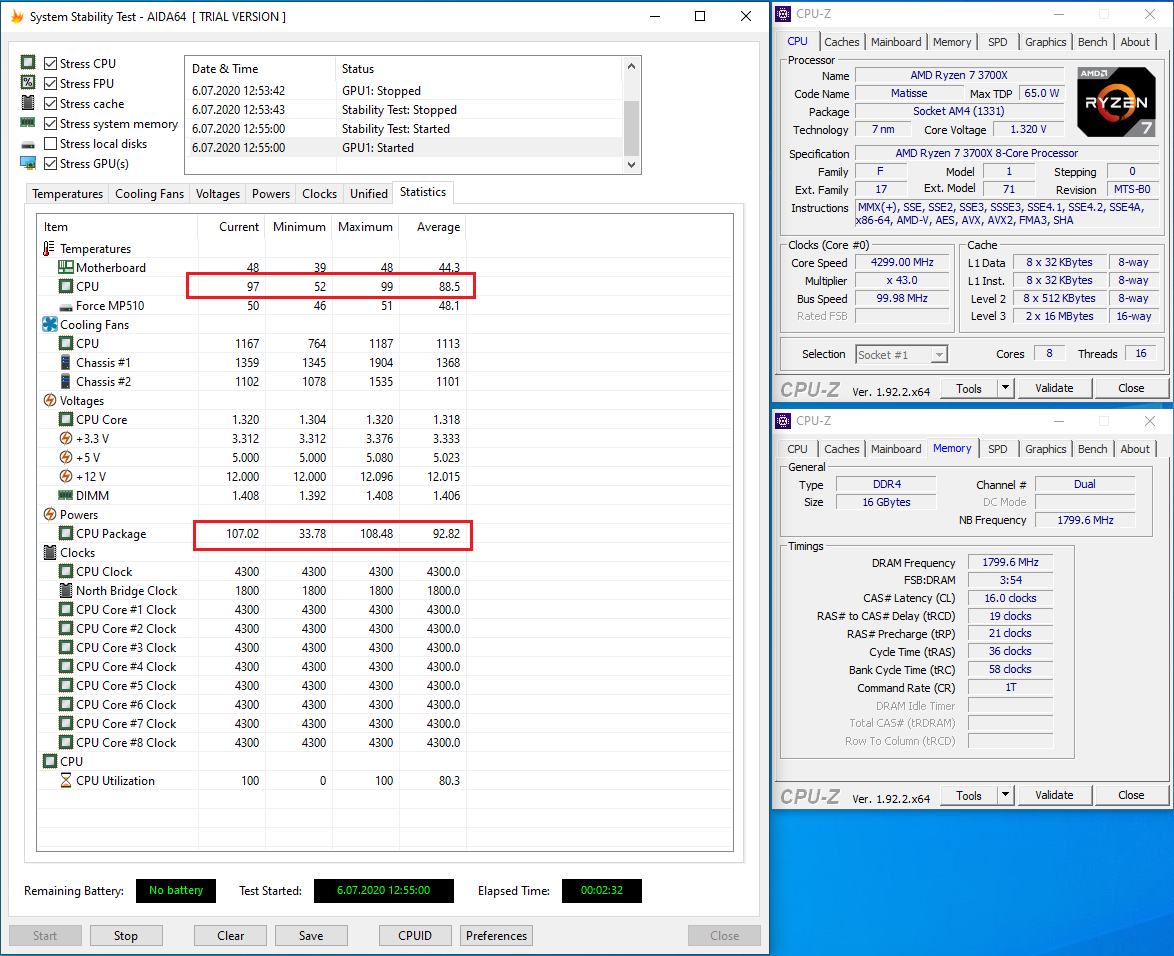Click the Maximum column header

click(365, 227)
